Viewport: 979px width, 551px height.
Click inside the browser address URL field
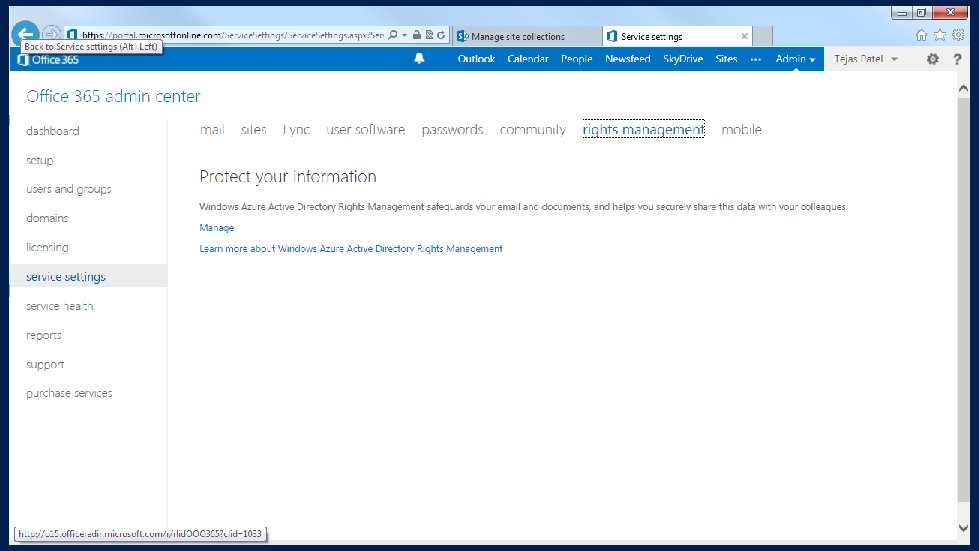[233, 36]
